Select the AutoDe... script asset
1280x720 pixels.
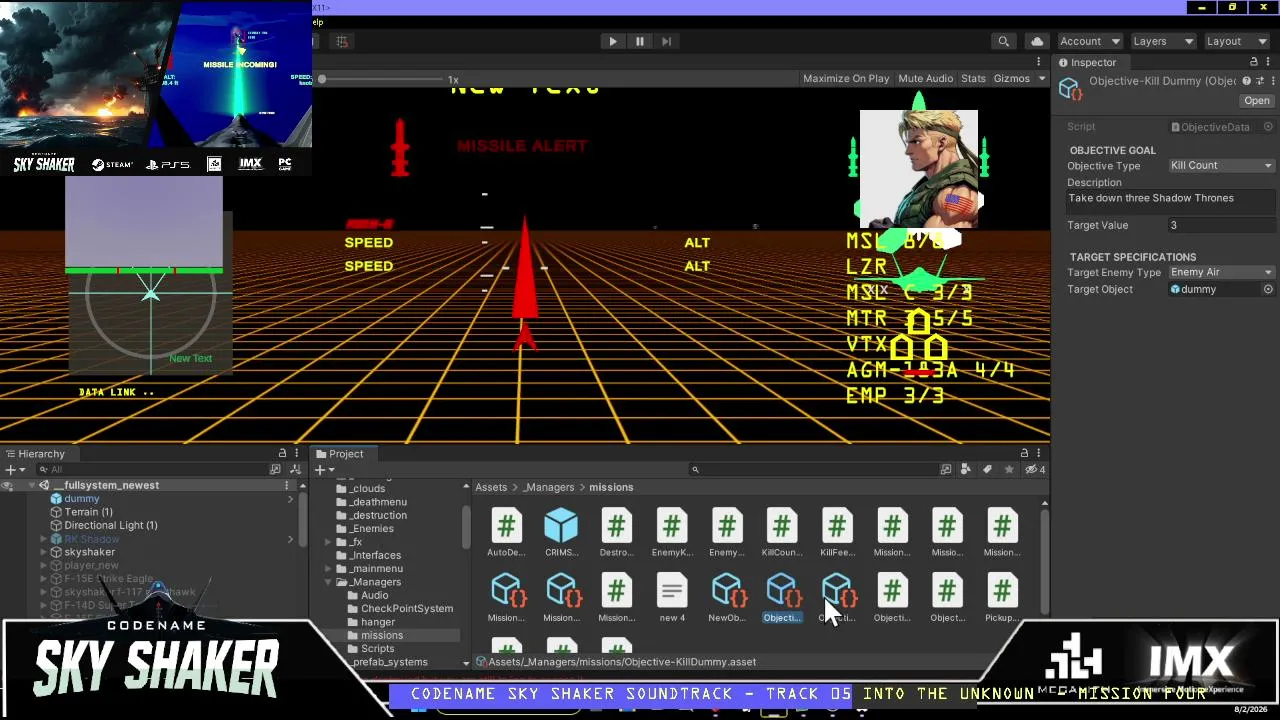pos(506,534)
